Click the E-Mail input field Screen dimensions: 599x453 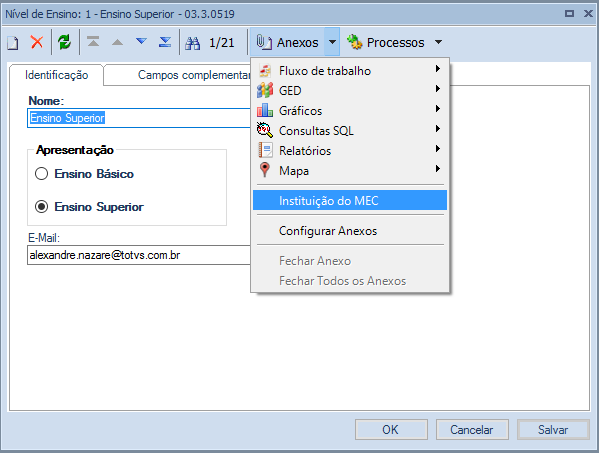pyautogui.click(x=139, y=255)
